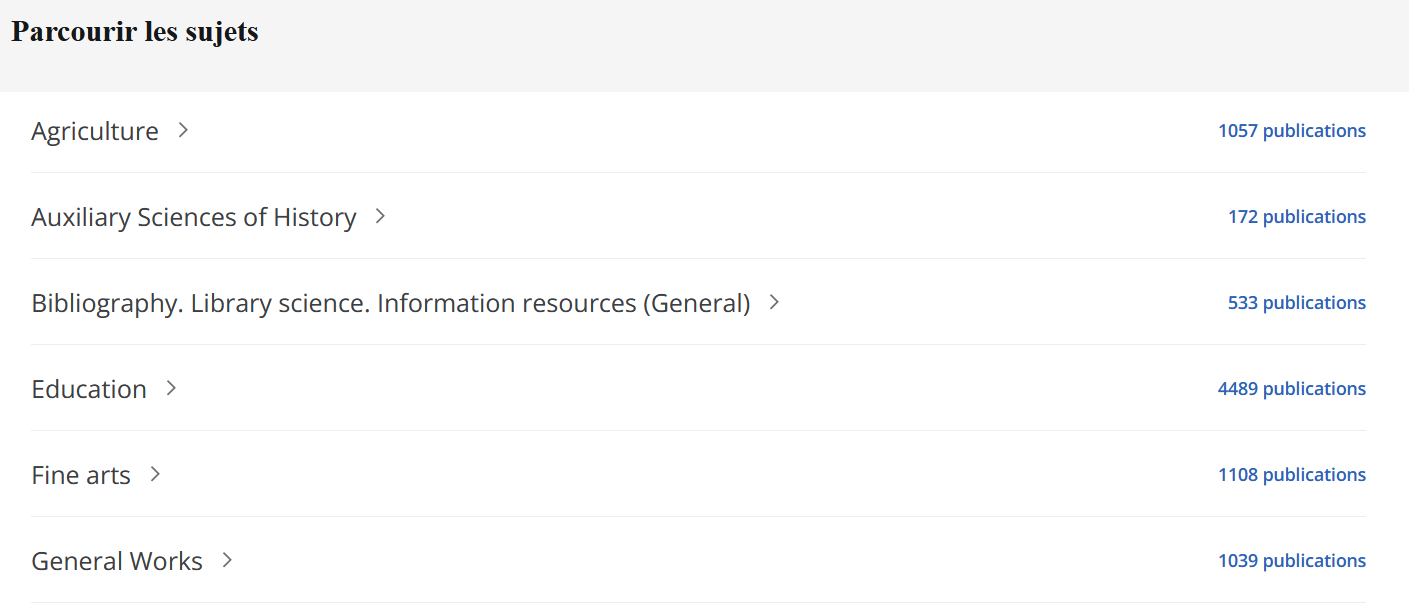1409x611 pixels.
Task: Click the gray header banner area
Action: click(x=800, y=45)
